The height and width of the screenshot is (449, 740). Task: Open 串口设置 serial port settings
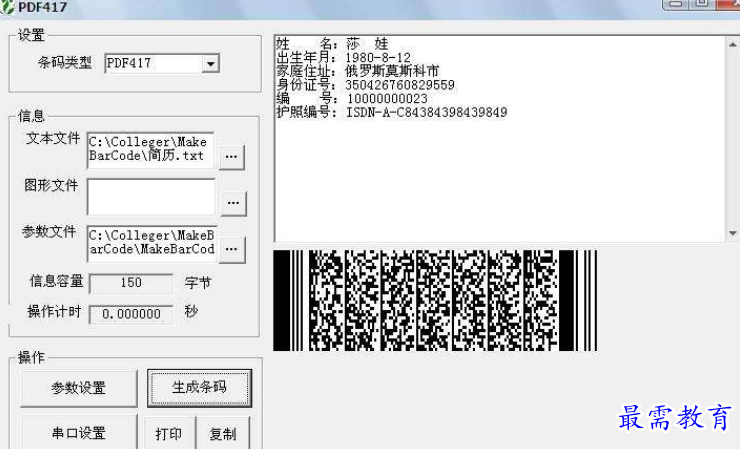79,432
